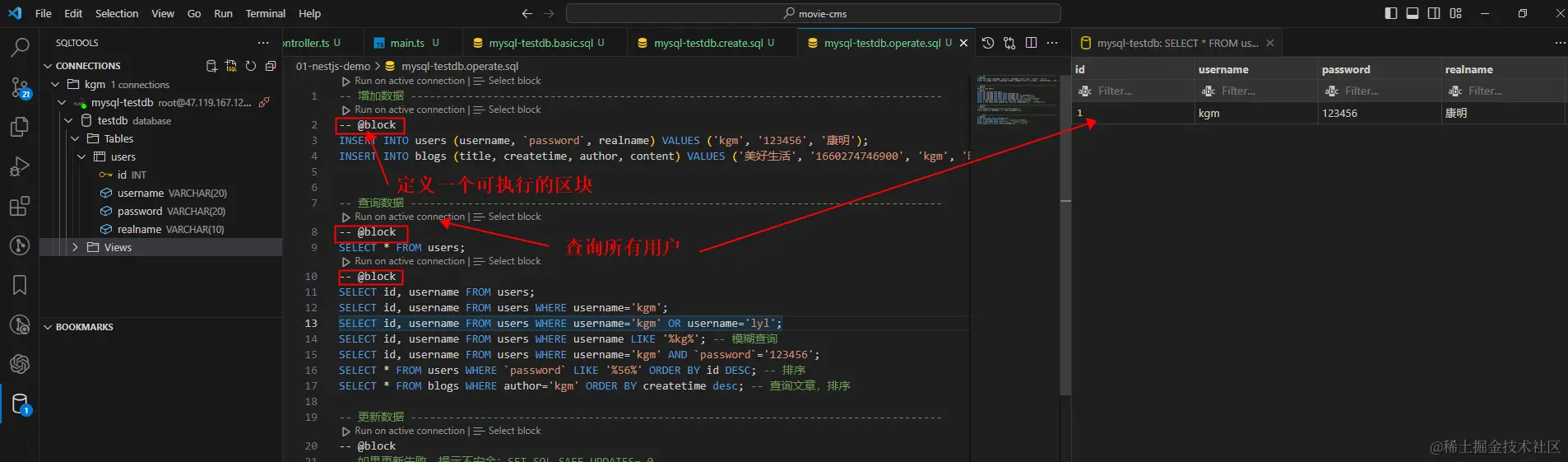Click the editor vertical scrollbar thumb
Screen dimensions: 1568x462
[1065, 235]
